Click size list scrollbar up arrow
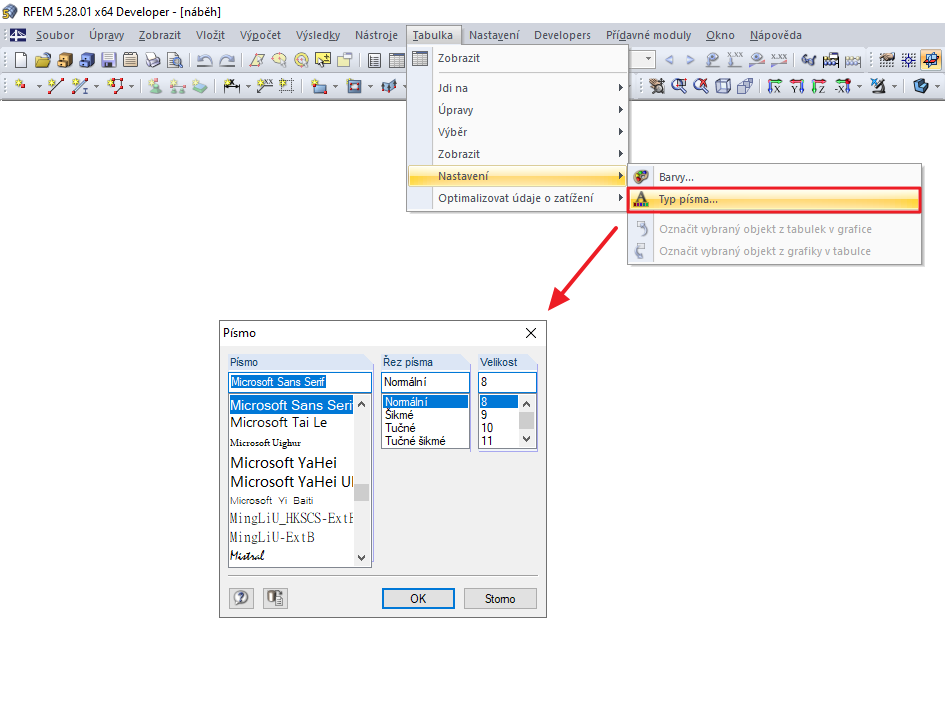 click(x=527, y=404)
